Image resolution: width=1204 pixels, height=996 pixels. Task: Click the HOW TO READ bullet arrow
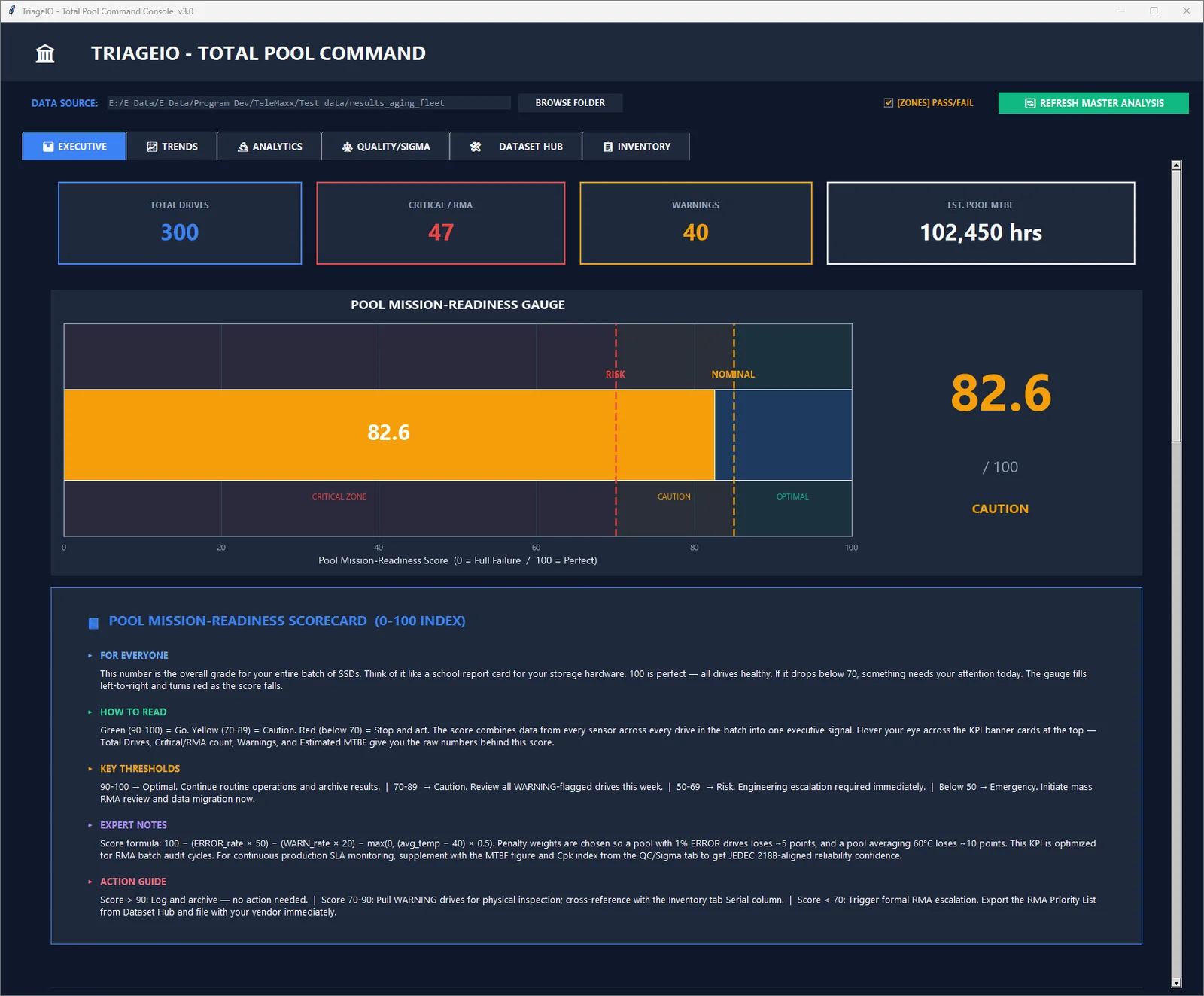click(90, 712)
